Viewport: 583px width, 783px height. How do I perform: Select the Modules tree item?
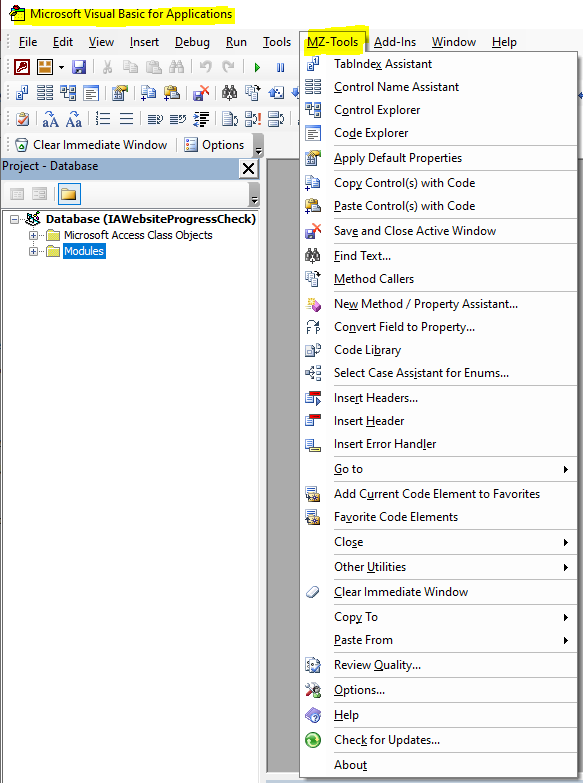pos(84,251)
